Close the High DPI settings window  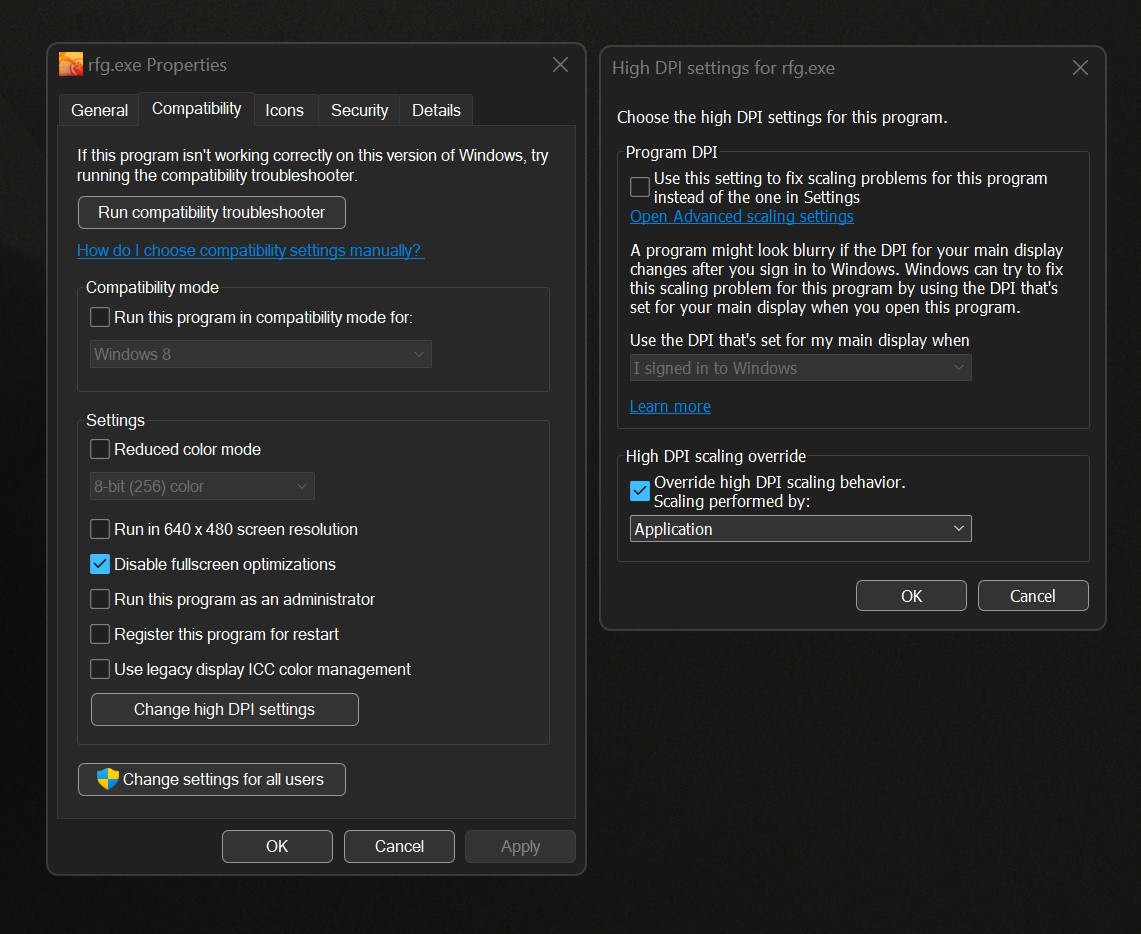pyautogui.click(x=1080, y=68)
